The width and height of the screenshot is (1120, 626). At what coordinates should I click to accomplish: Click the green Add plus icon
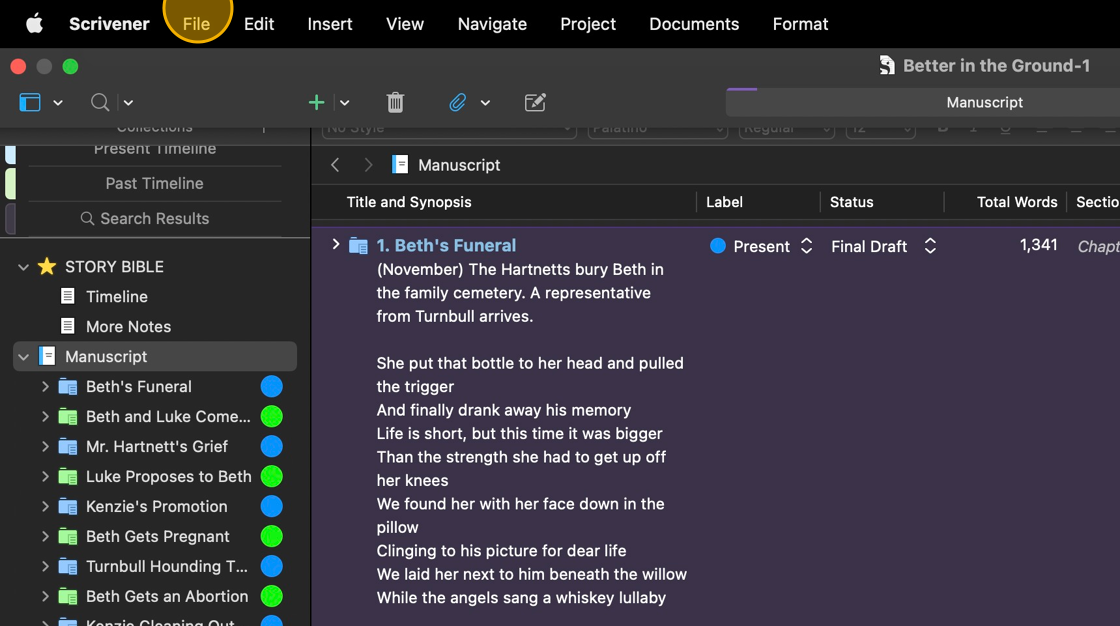pos(316,102)
